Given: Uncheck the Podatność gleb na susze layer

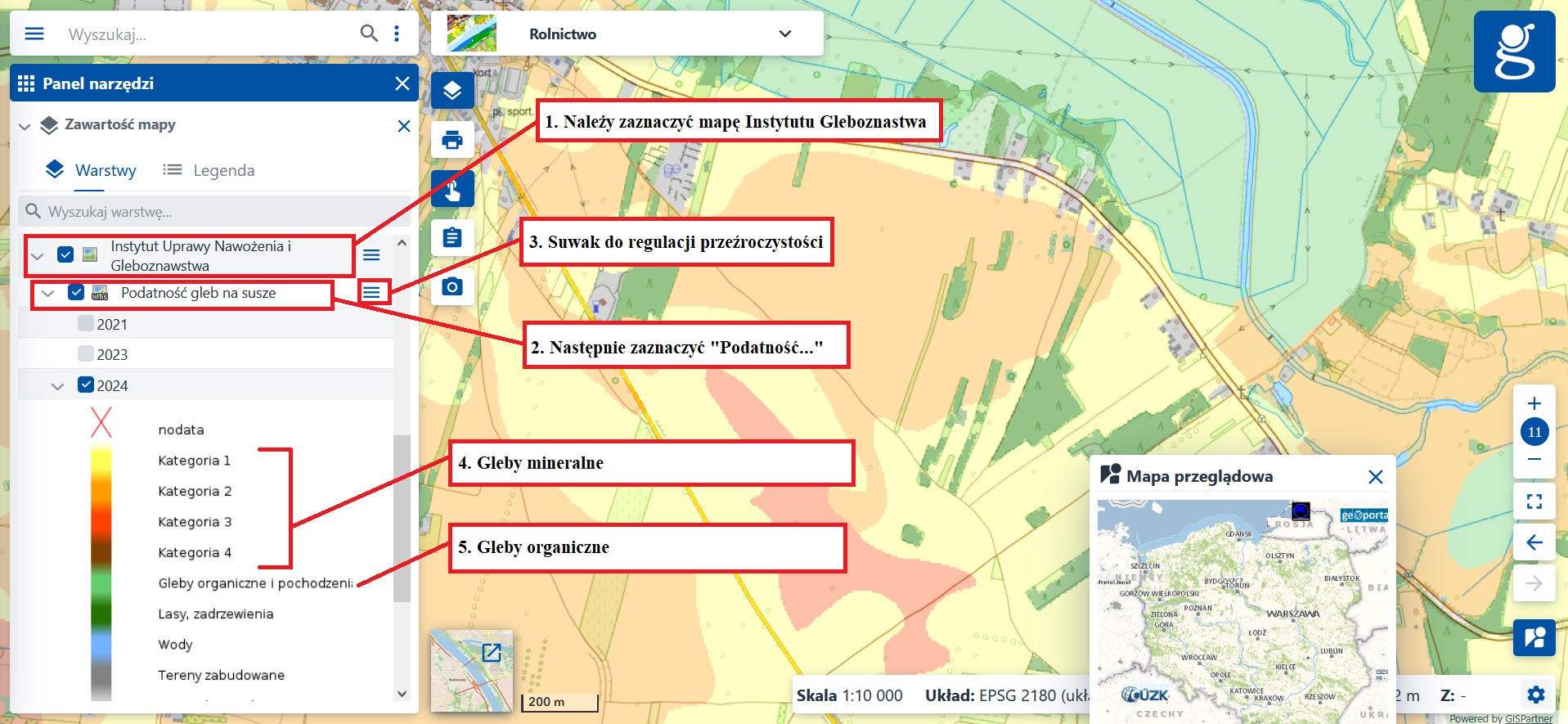Looking at the screenshot, I should coord(76,292).
